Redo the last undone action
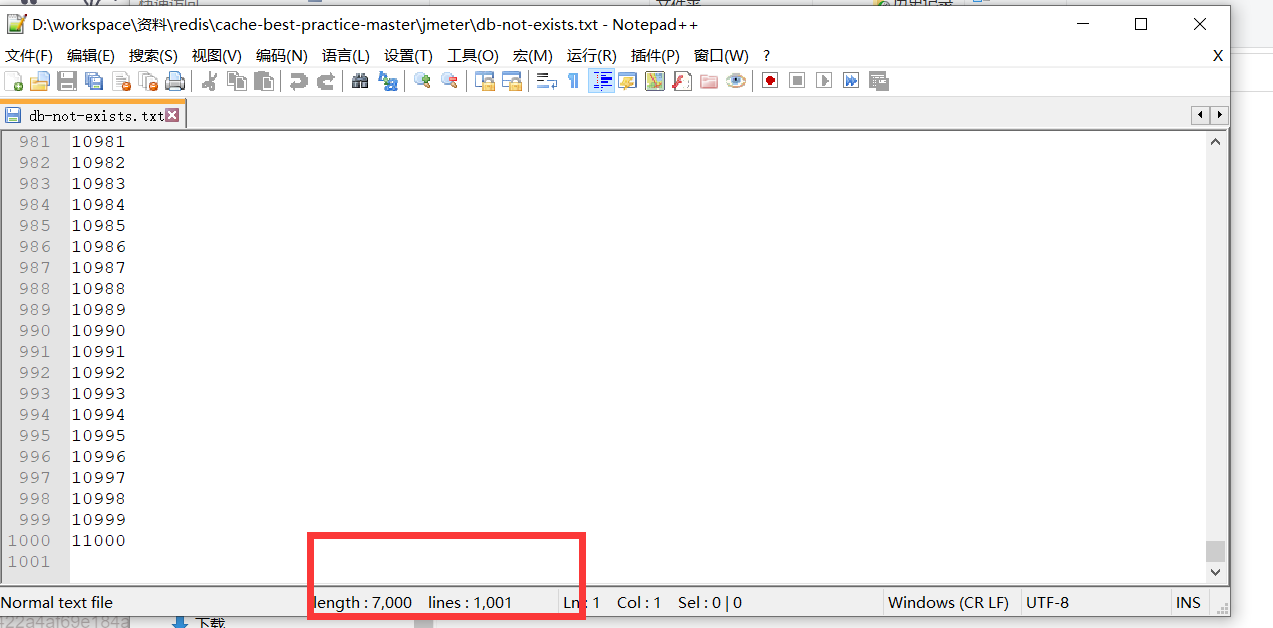This screenshot has height=628, width=1273. (325, 81)
